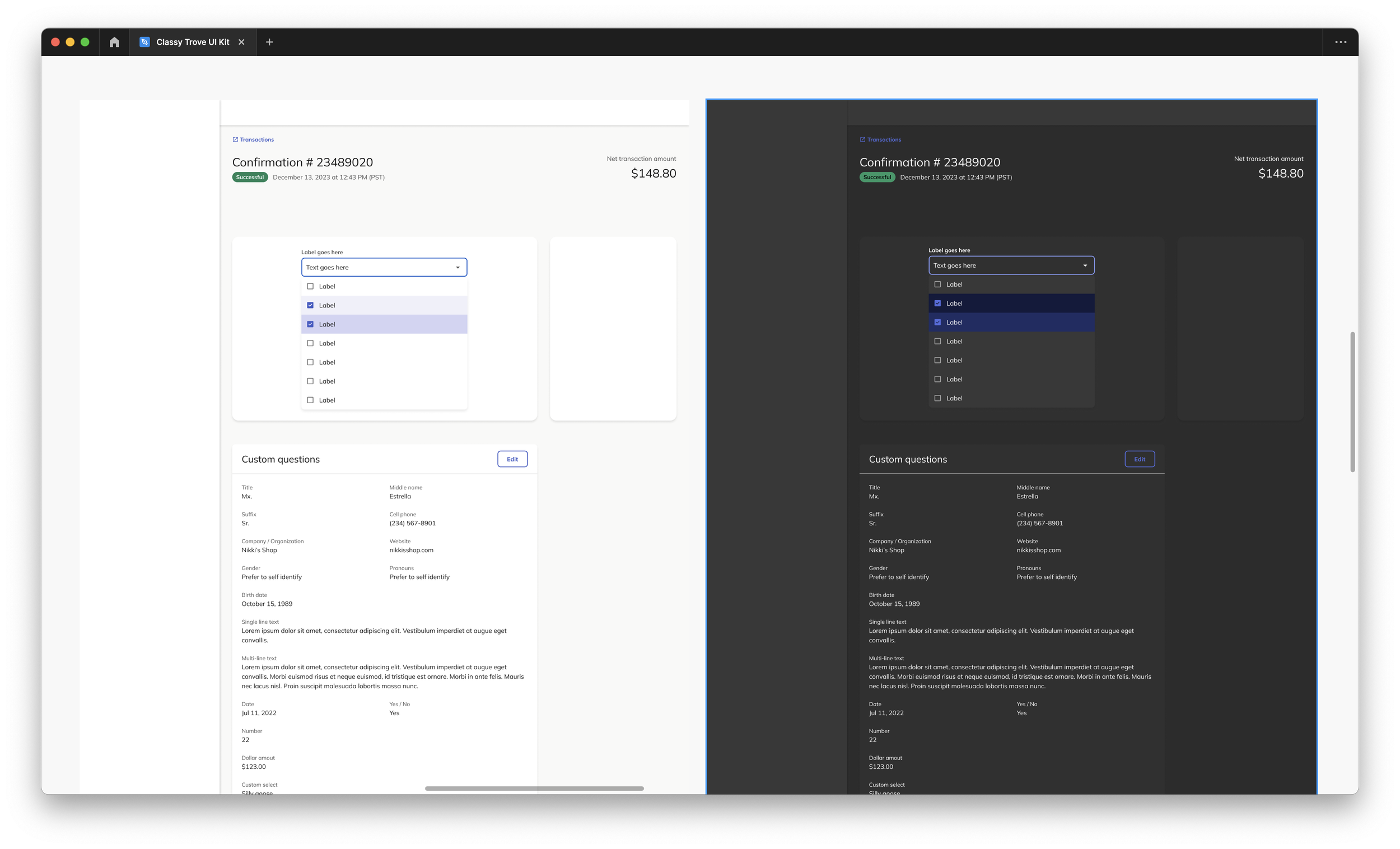Click the vertical scrollbar on right edge
This screenshot has height=849, width=1400.
(x=1352, y=402)
